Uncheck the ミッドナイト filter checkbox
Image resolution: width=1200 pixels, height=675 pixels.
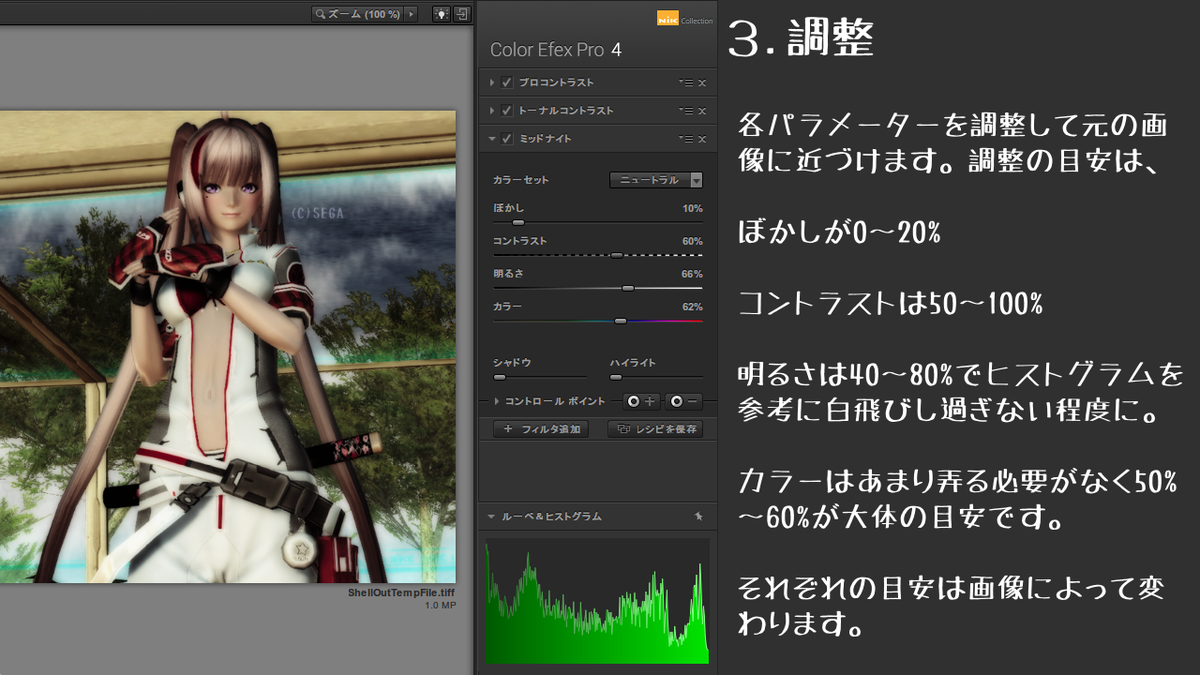point(507,138)
